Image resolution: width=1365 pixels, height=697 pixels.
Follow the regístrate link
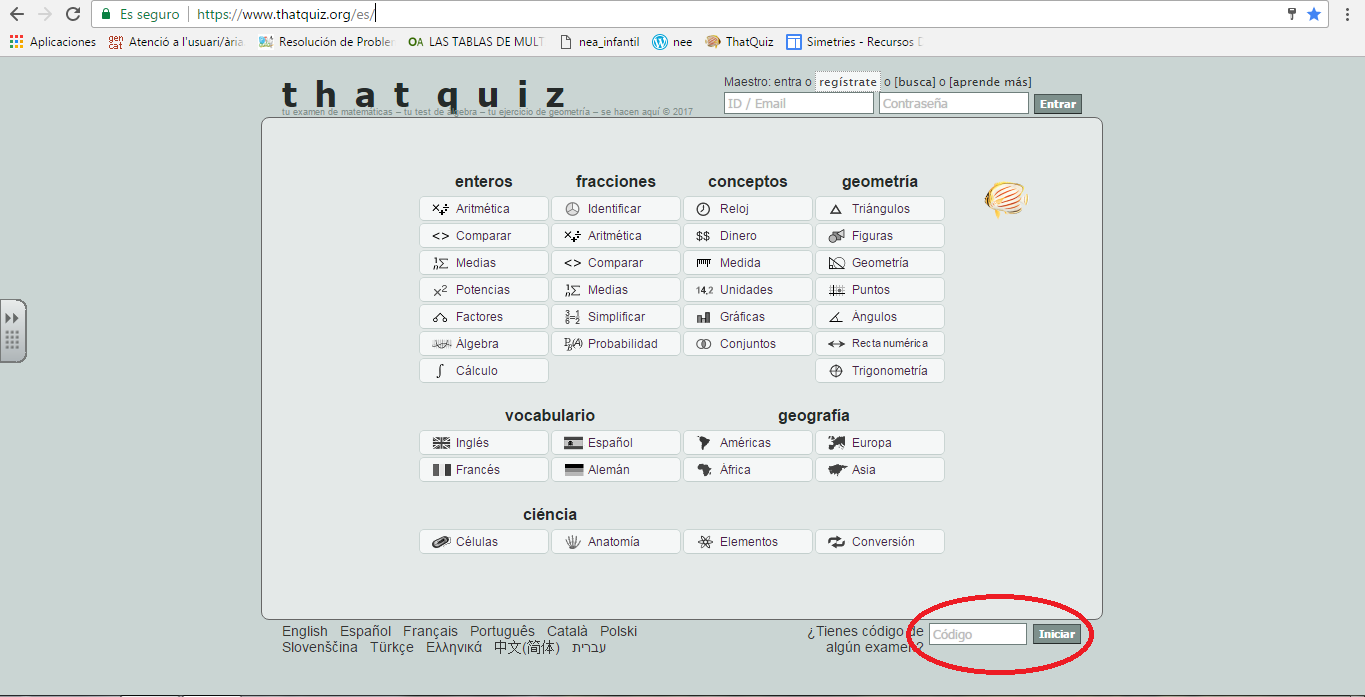click(847, 82)
